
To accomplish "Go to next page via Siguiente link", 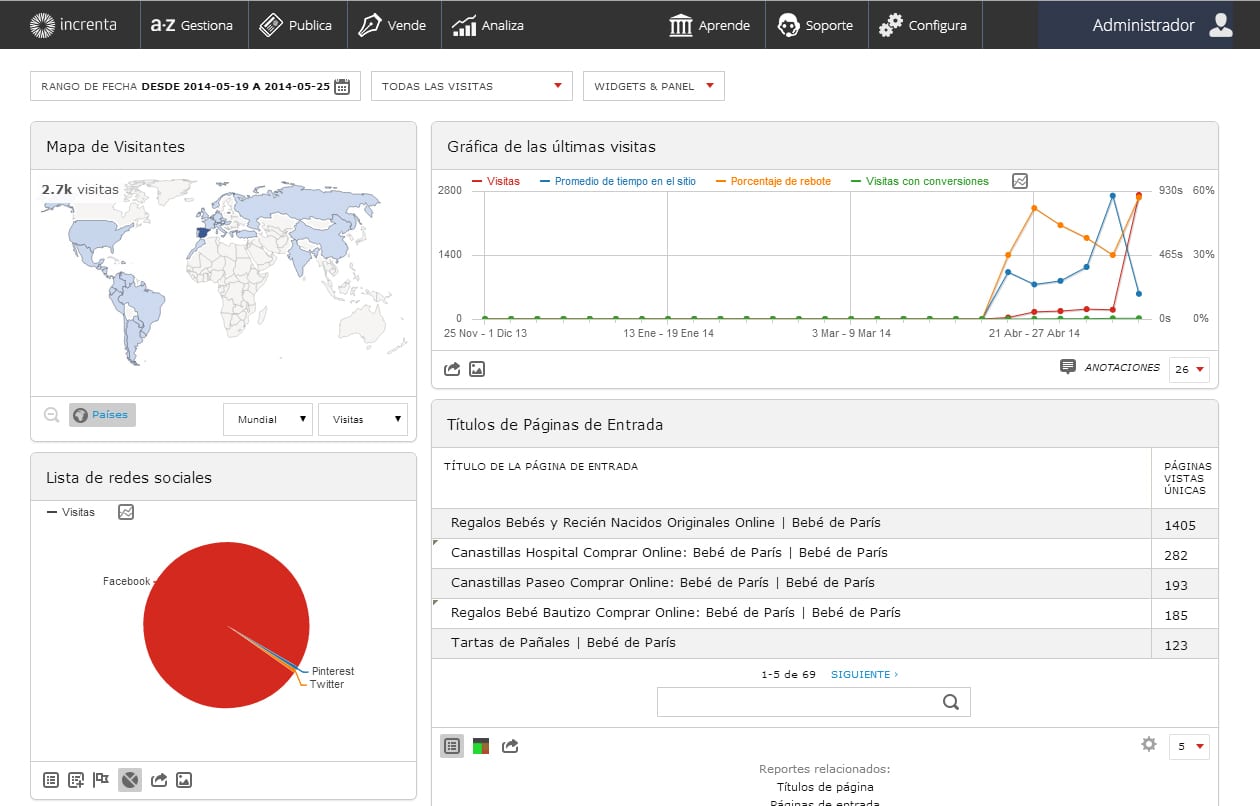I will pos(864,674).
